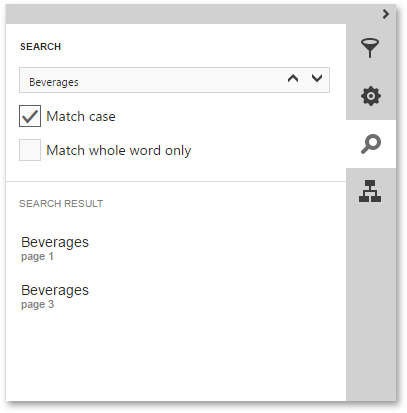
Task: Open the filter parameters panel funnel icon
Action: (370, 48)
